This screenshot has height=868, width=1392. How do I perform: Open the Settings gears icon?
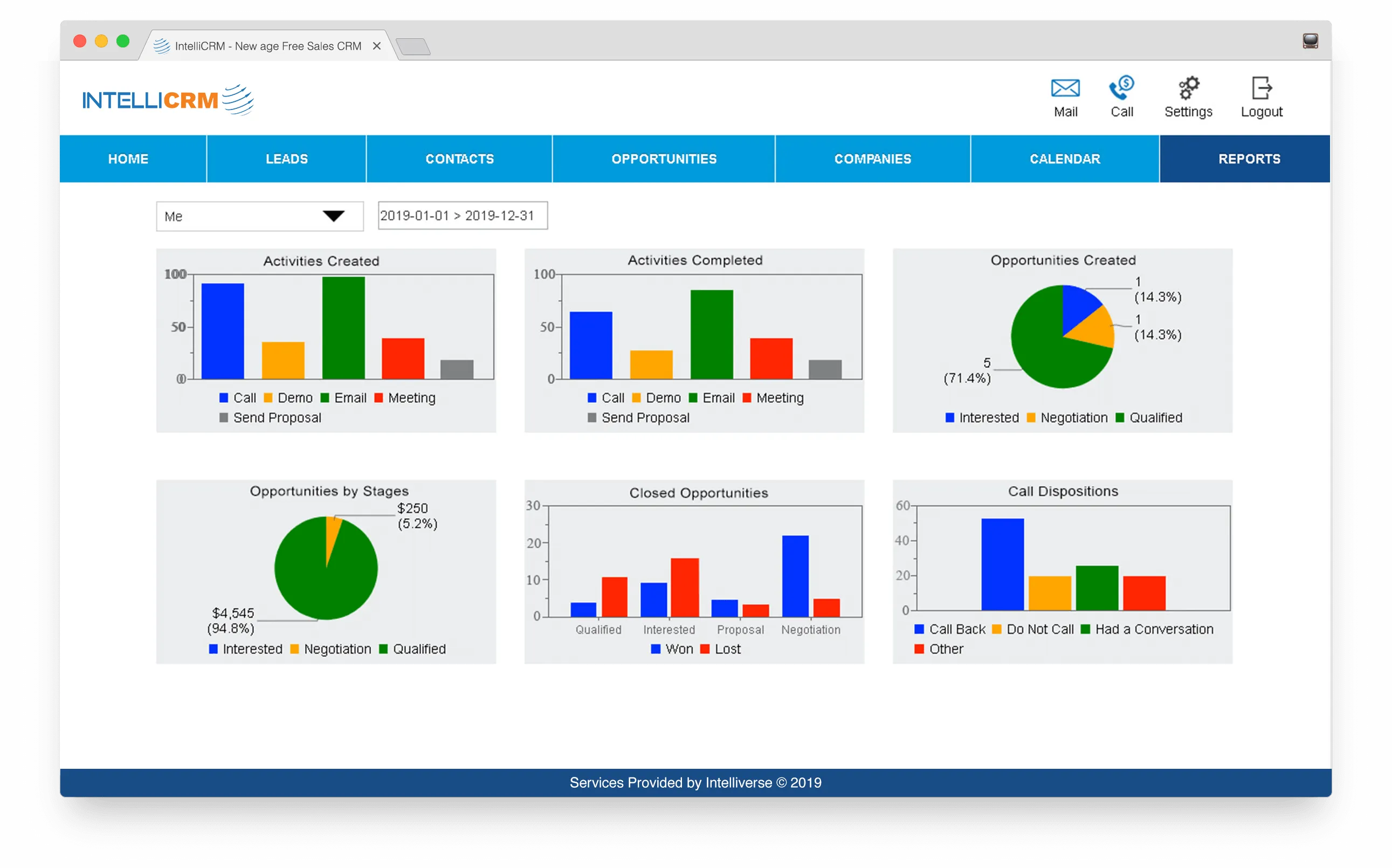pyautogui.click(x=1188, y=88)
